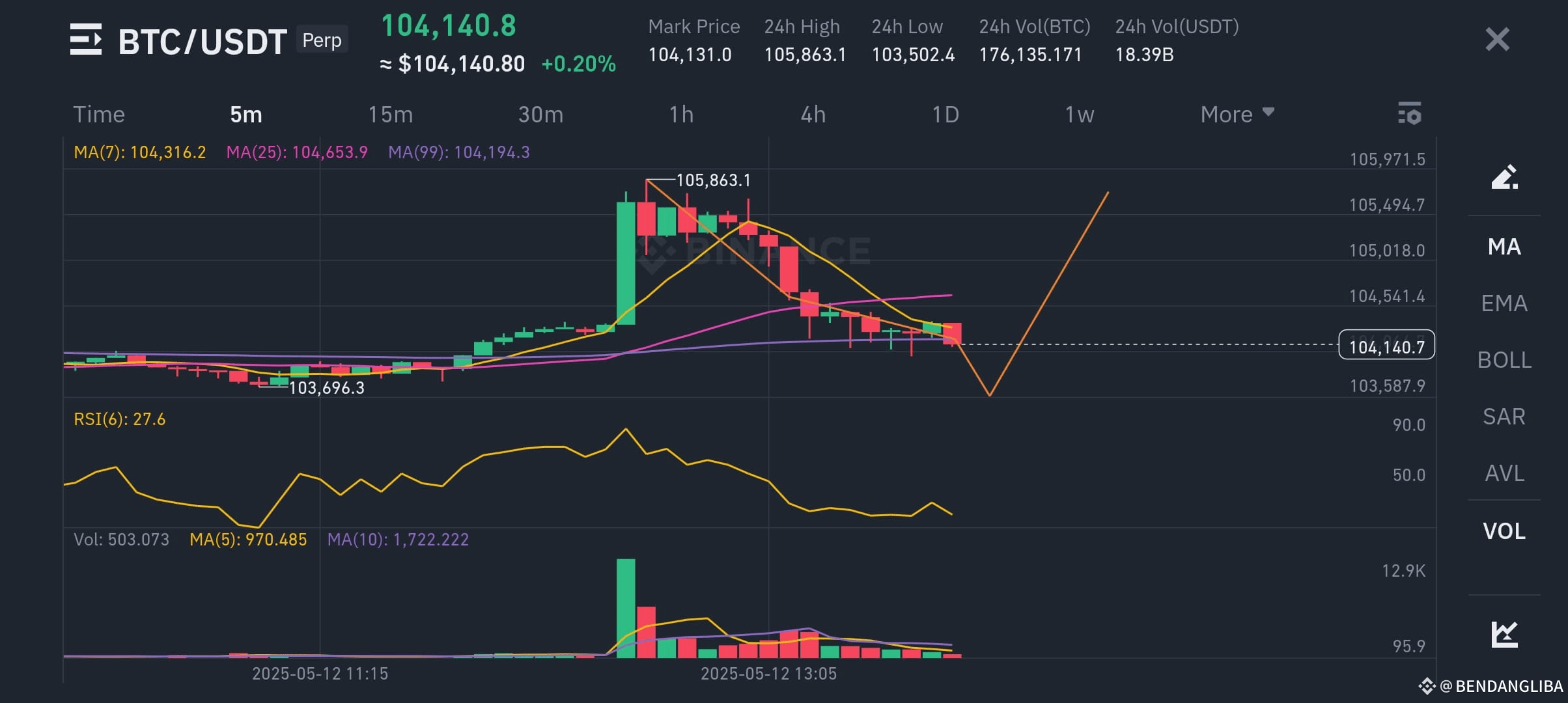This screenshot has width=1568, height=703.
Task: Click the 24h High value 105,863.1
Action: pyautogui.click(x=805, y=55)
